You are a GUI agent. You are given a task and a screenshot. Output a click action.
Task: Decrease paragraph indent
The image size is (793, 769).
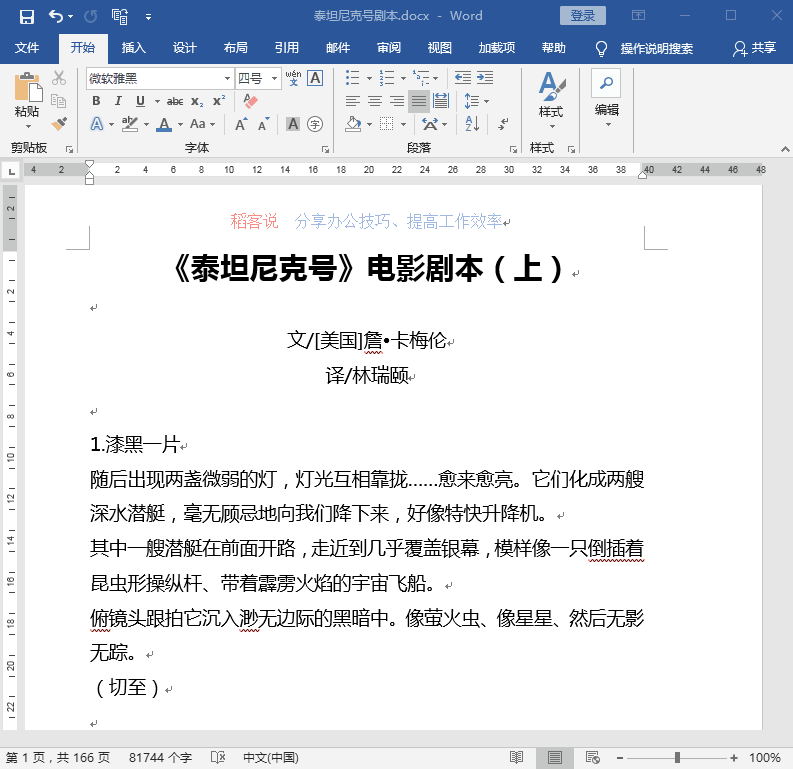click(463, 78)
